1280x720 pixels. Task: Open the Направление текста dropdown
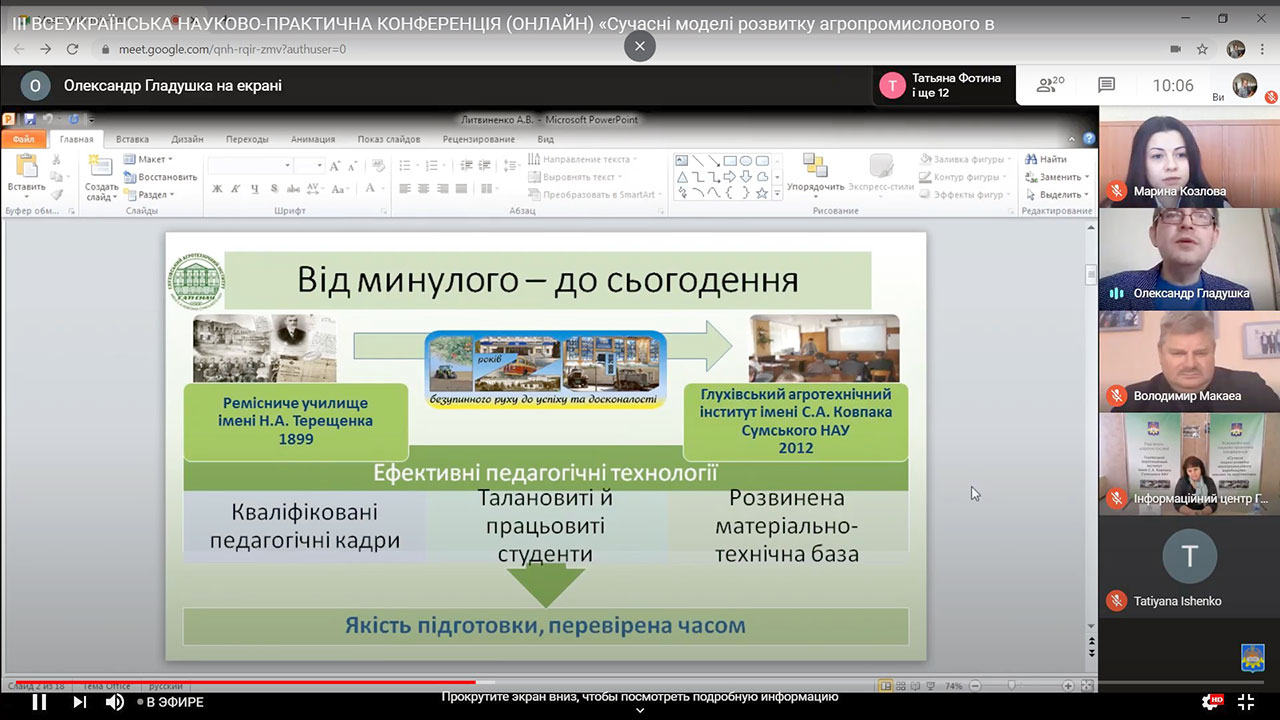[584, 159]
